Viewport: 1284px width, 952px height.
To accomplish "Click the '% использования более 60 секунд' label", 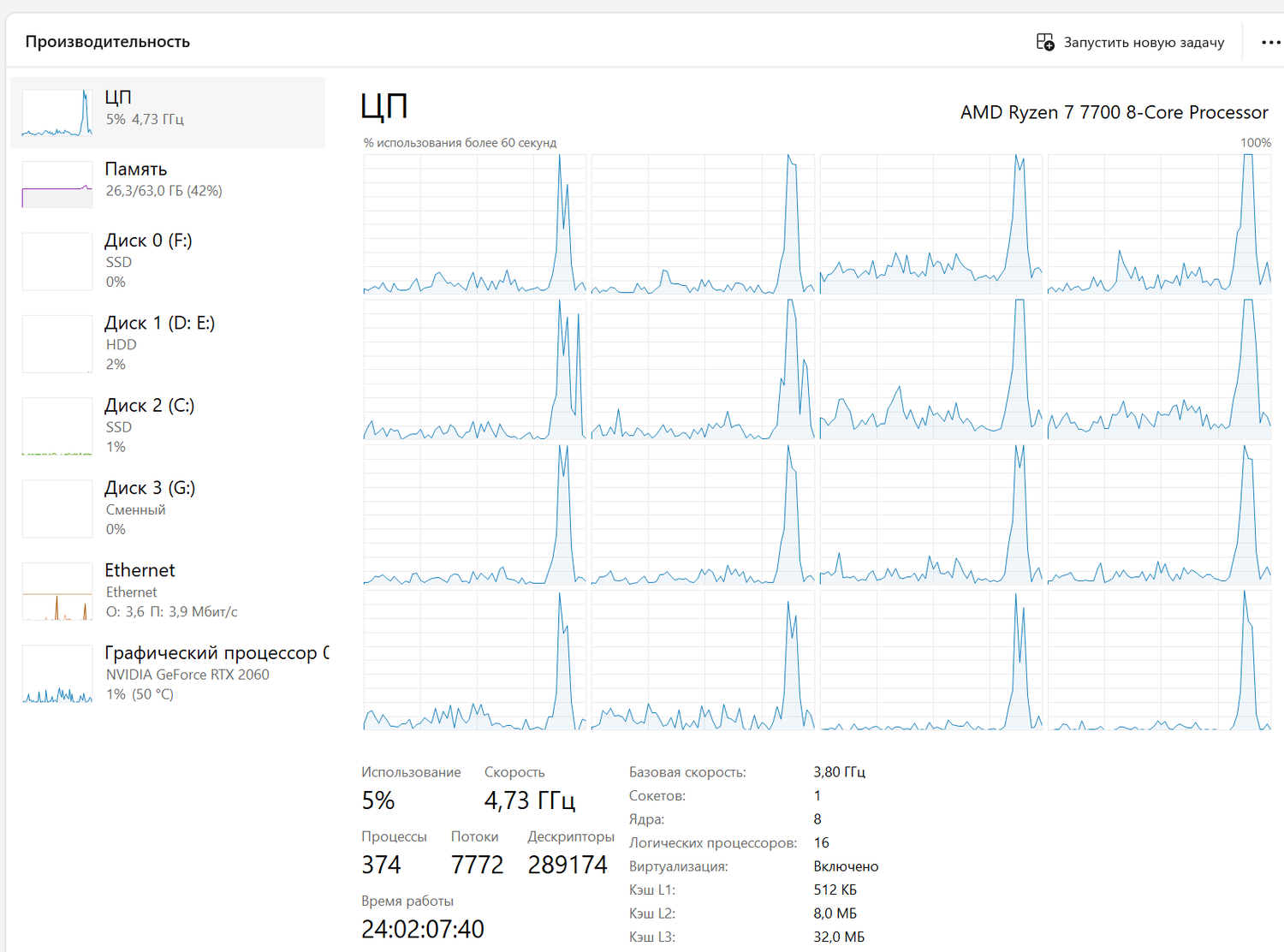I will [460, 143].
